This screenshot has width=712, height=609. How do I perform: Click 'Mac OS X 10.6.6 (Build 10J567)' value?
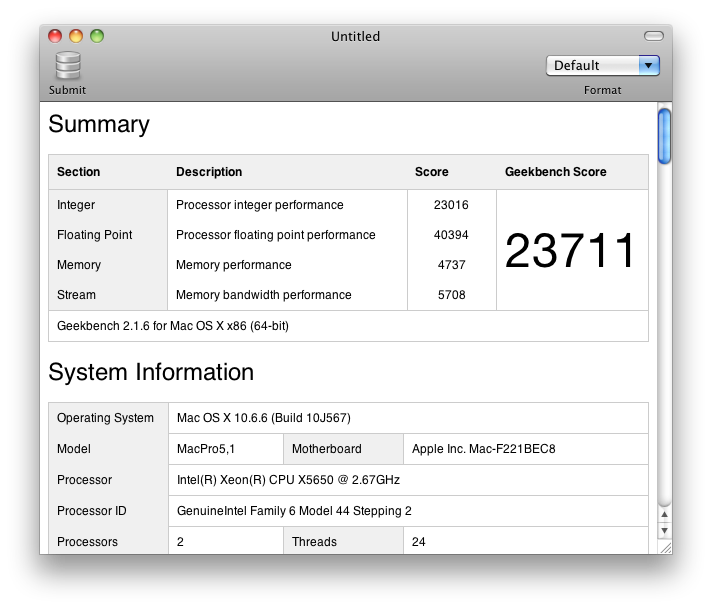pos(264,418)
